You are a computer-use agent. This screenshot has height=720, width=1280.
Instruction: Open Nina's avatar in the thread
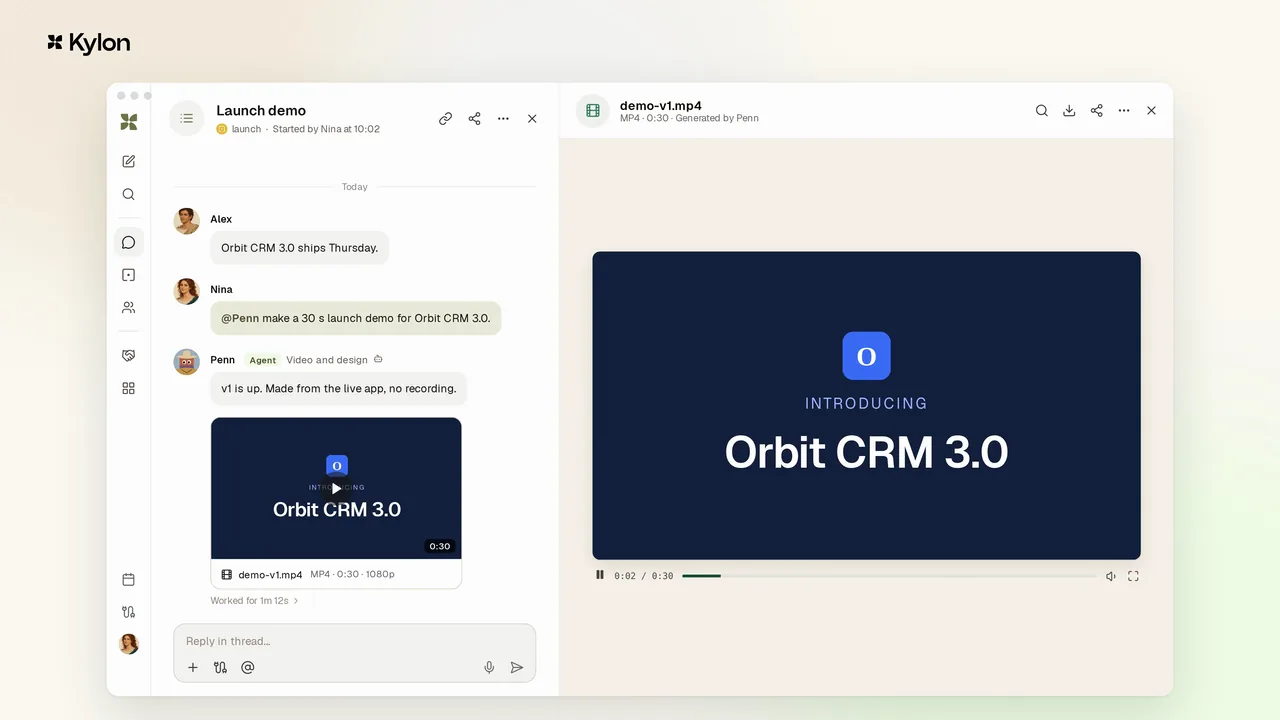(x=187, y=291)
